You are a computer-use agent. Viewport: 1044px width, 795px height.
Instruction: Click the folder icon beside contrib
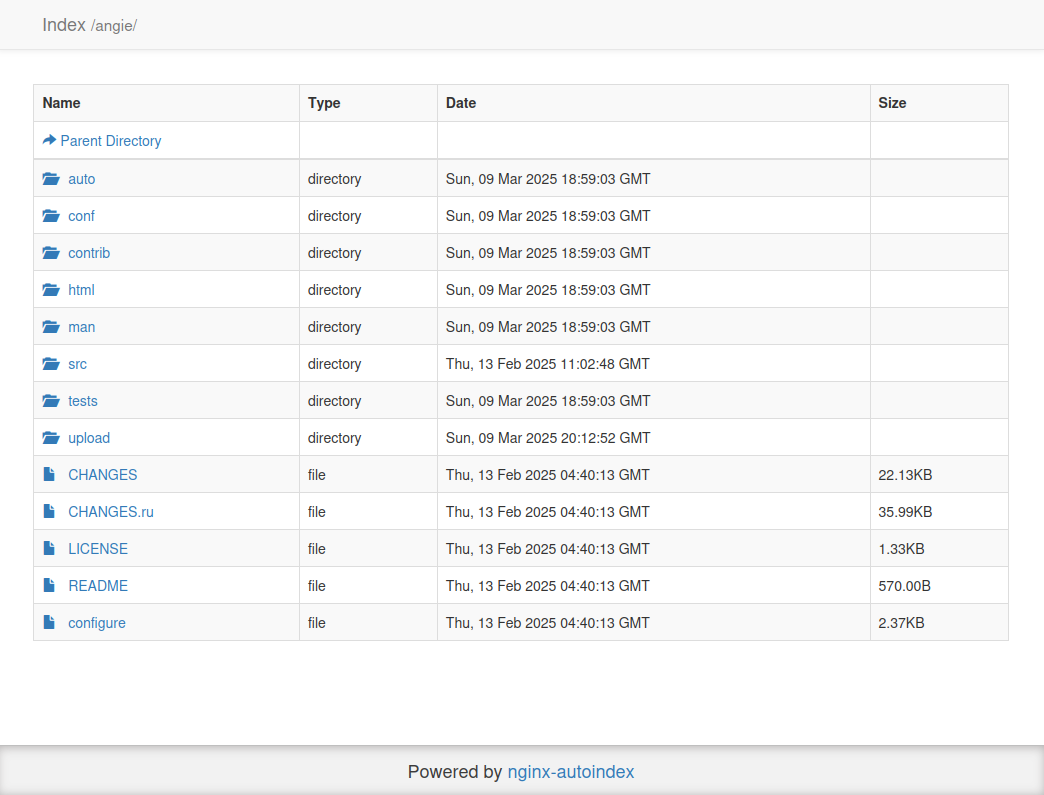tap(51, 253)
